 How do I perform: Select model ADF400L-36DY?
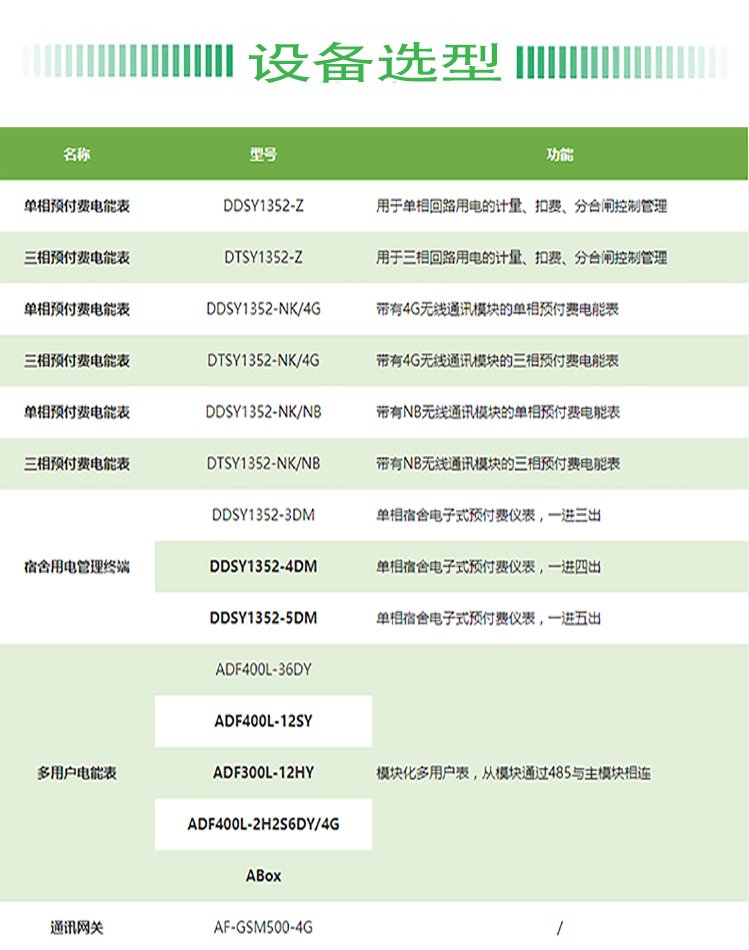tap(263, 670)
